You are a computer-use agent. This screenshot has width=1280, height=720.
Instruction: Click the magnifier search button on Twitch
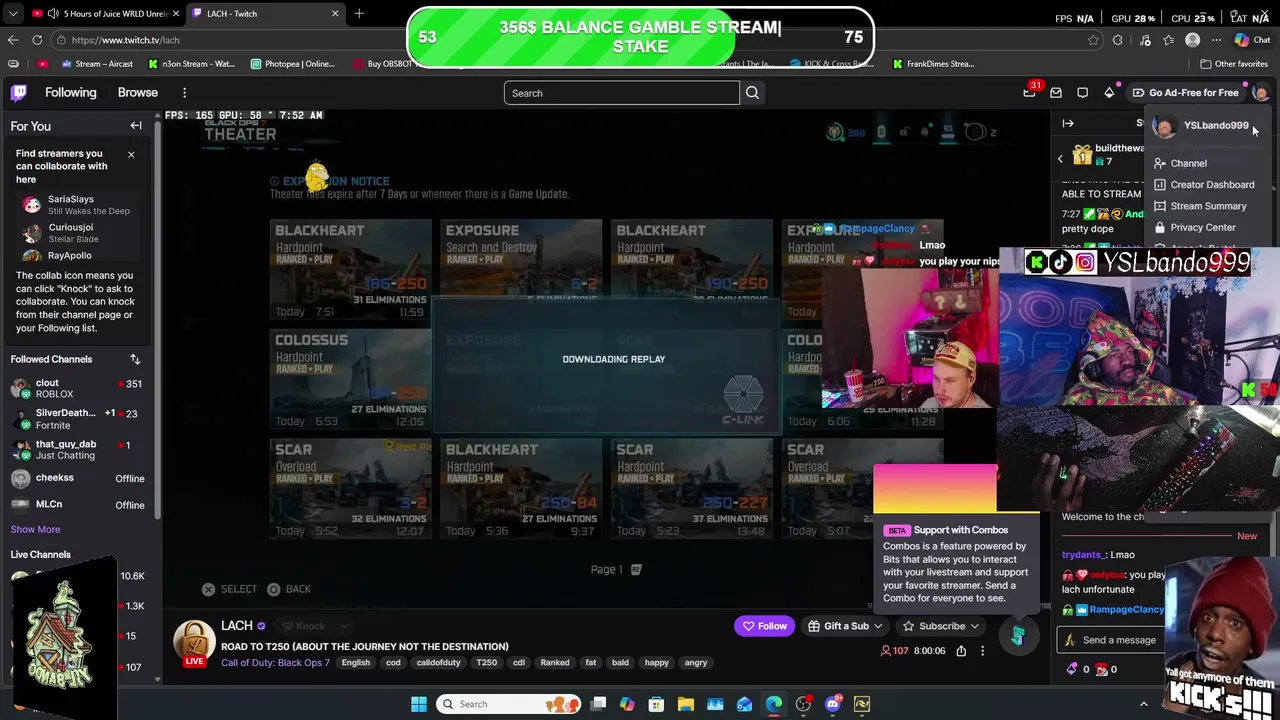pyautogui.click(x=752, y=93)
